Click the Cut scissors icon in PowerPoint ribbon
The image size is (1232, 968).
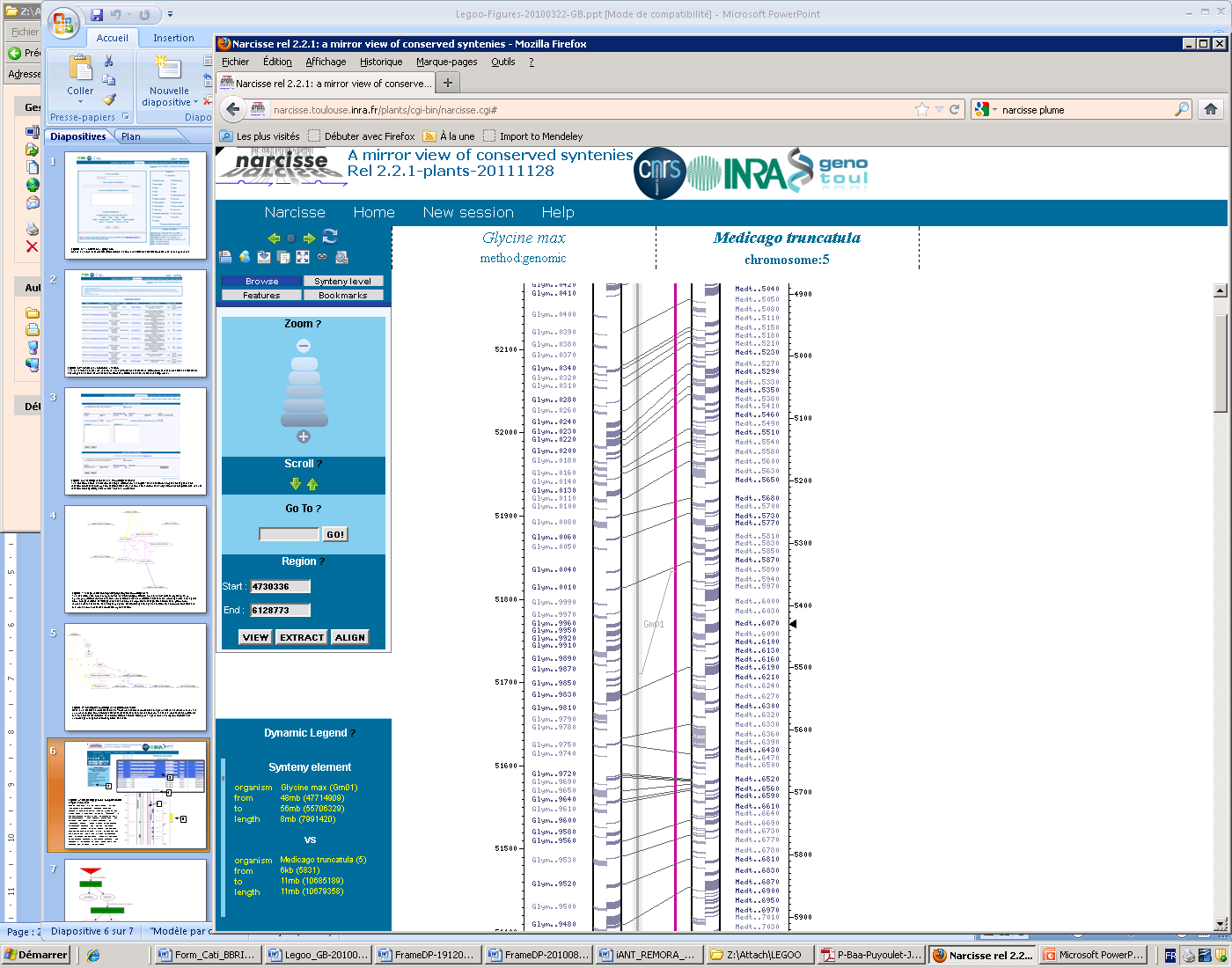click(x=109, y=61)
